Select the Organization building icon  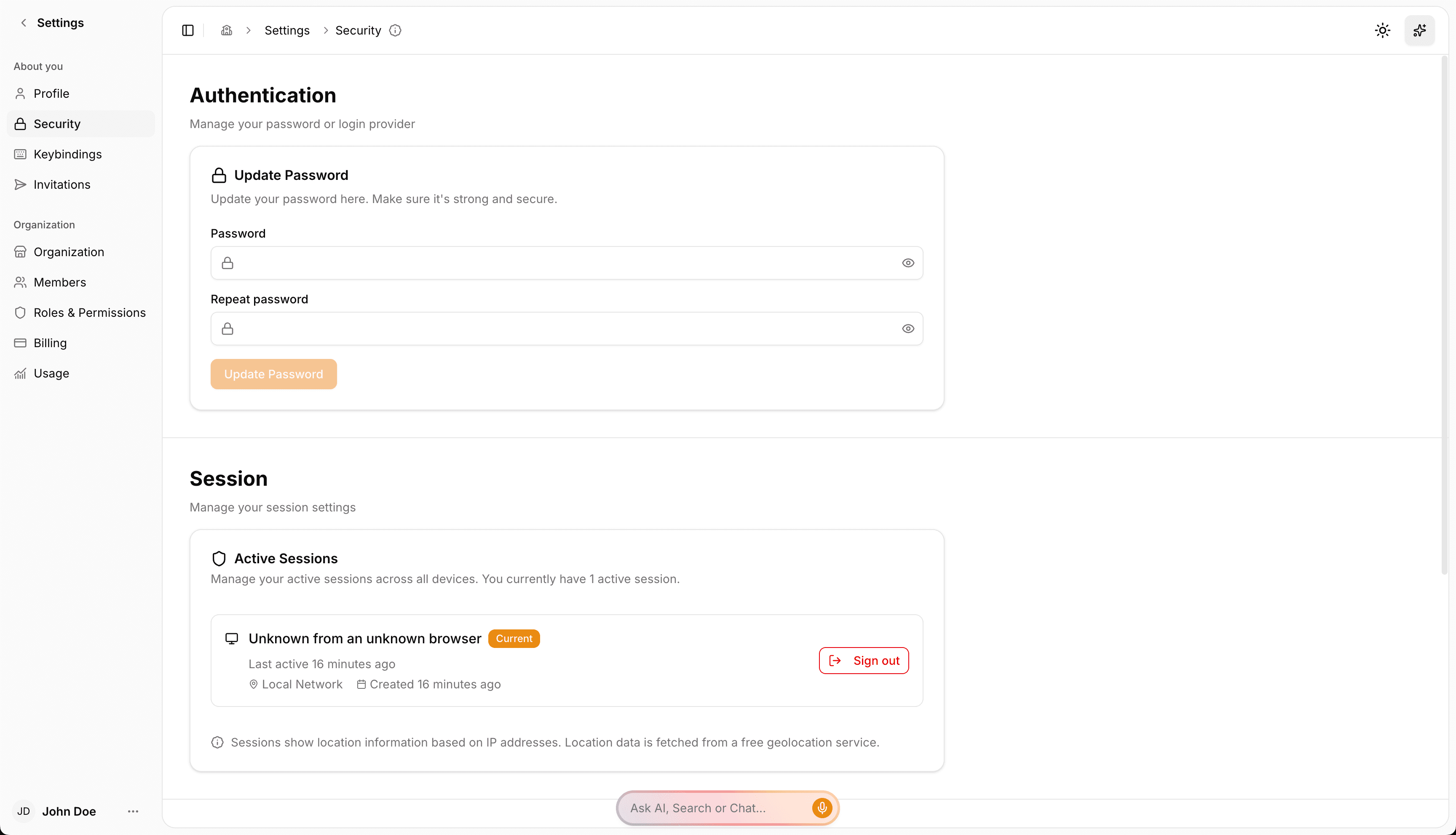click(20, 252)
